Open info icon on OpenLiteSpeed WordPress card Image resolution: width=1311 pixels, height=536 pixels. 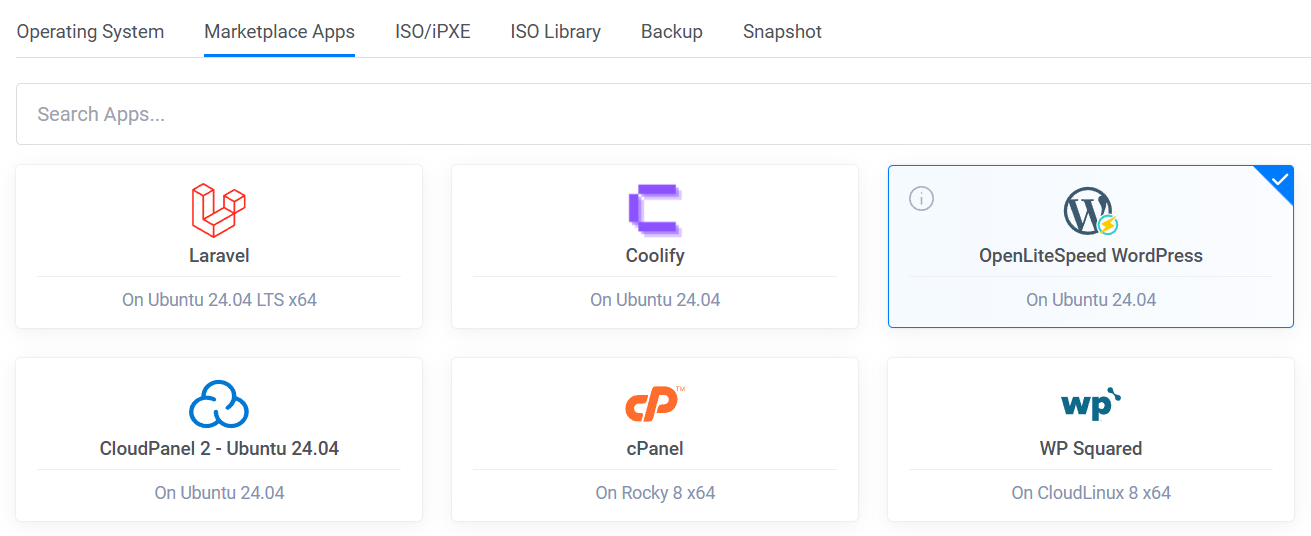tap(921, 198)
